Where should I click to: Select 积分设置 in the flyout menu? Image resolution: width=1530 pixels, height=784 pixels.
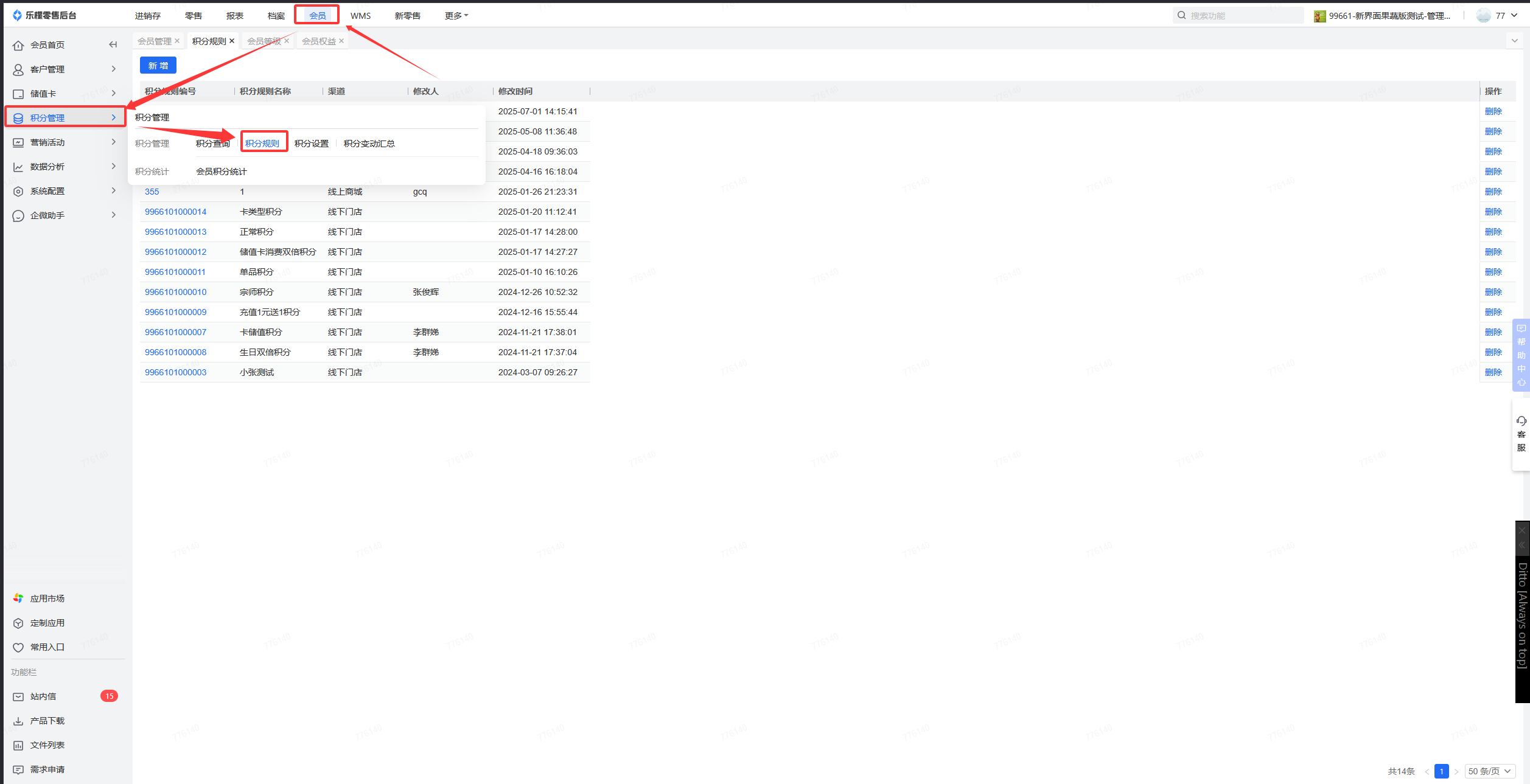(x=311, y=144)
